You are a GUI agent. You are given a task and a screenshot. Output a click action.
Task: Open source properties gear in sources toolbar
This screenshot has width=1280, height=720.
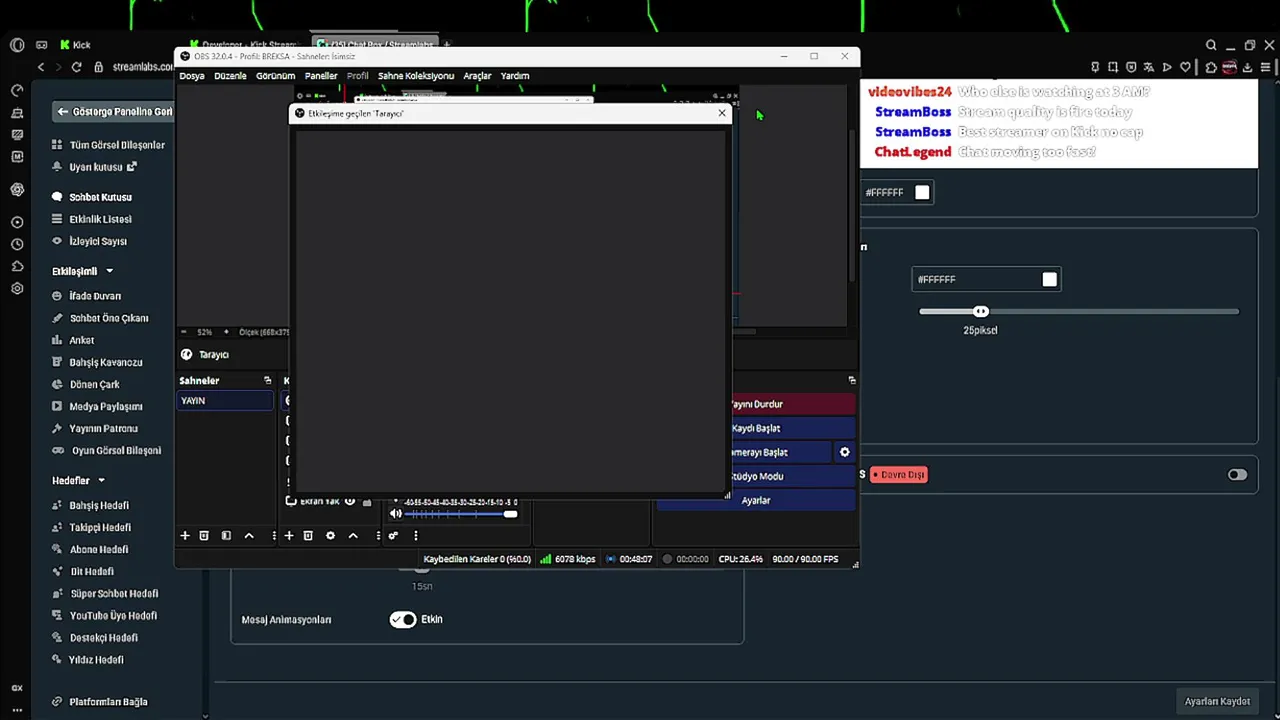pos(330,536)
